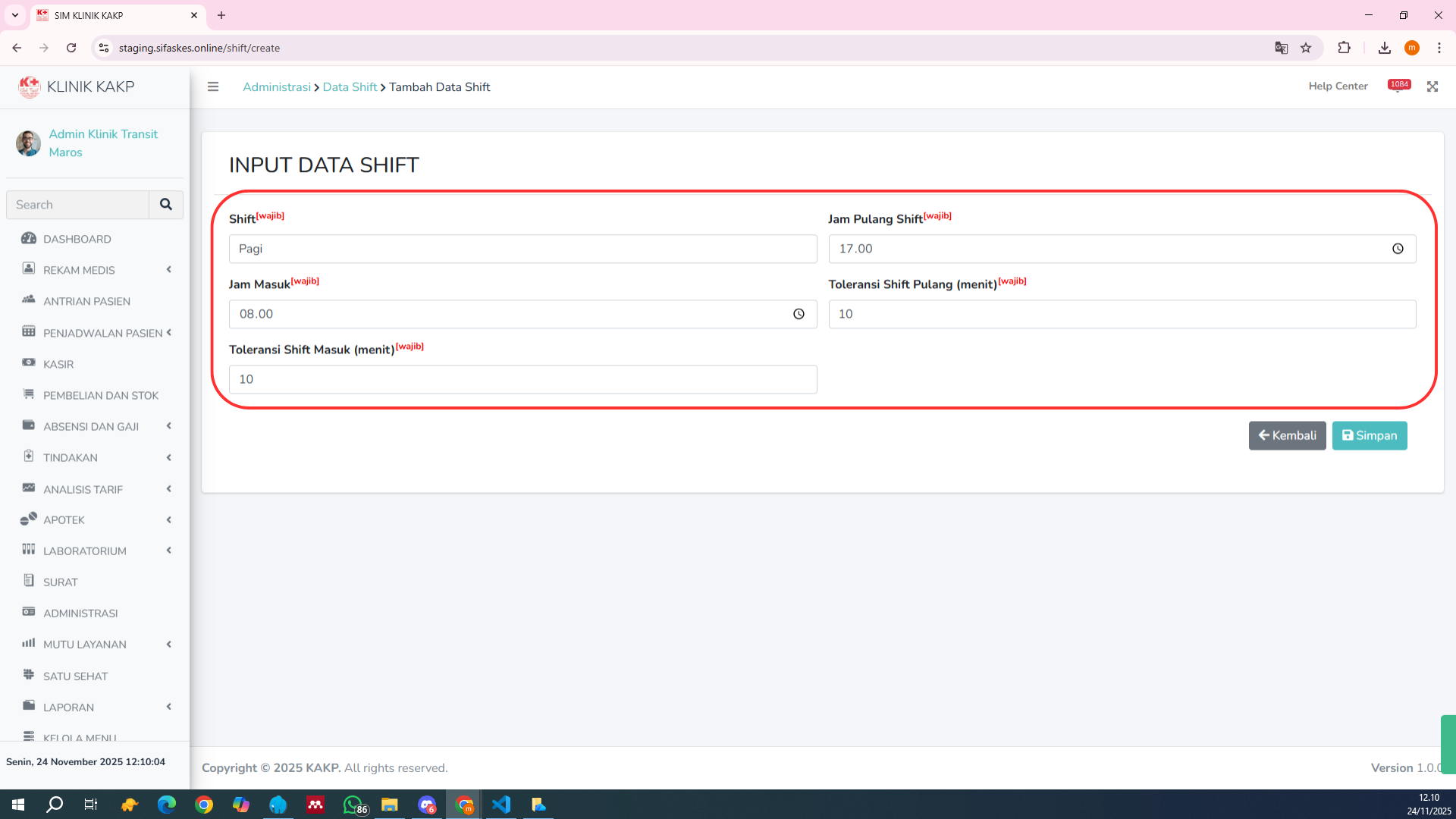Open the red notification badge 1084
This screenshot has width=1456, height=819.
[x=1398, y=86]
